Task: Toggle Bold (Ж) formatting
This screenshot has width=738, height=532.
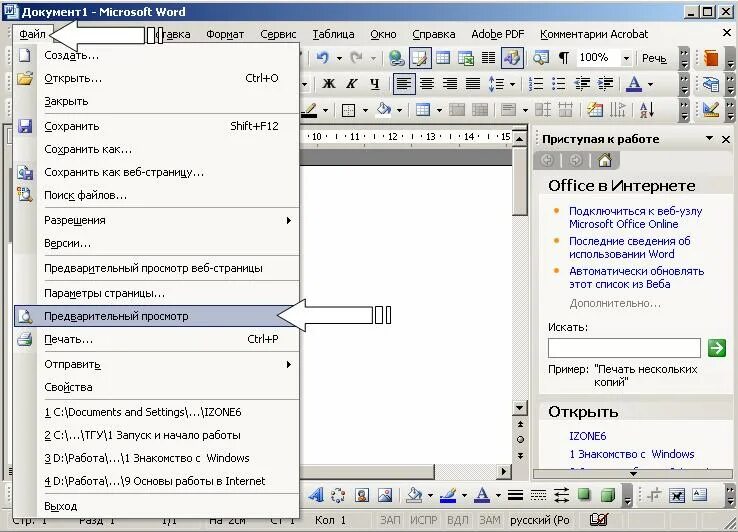Action: [329, 84]
